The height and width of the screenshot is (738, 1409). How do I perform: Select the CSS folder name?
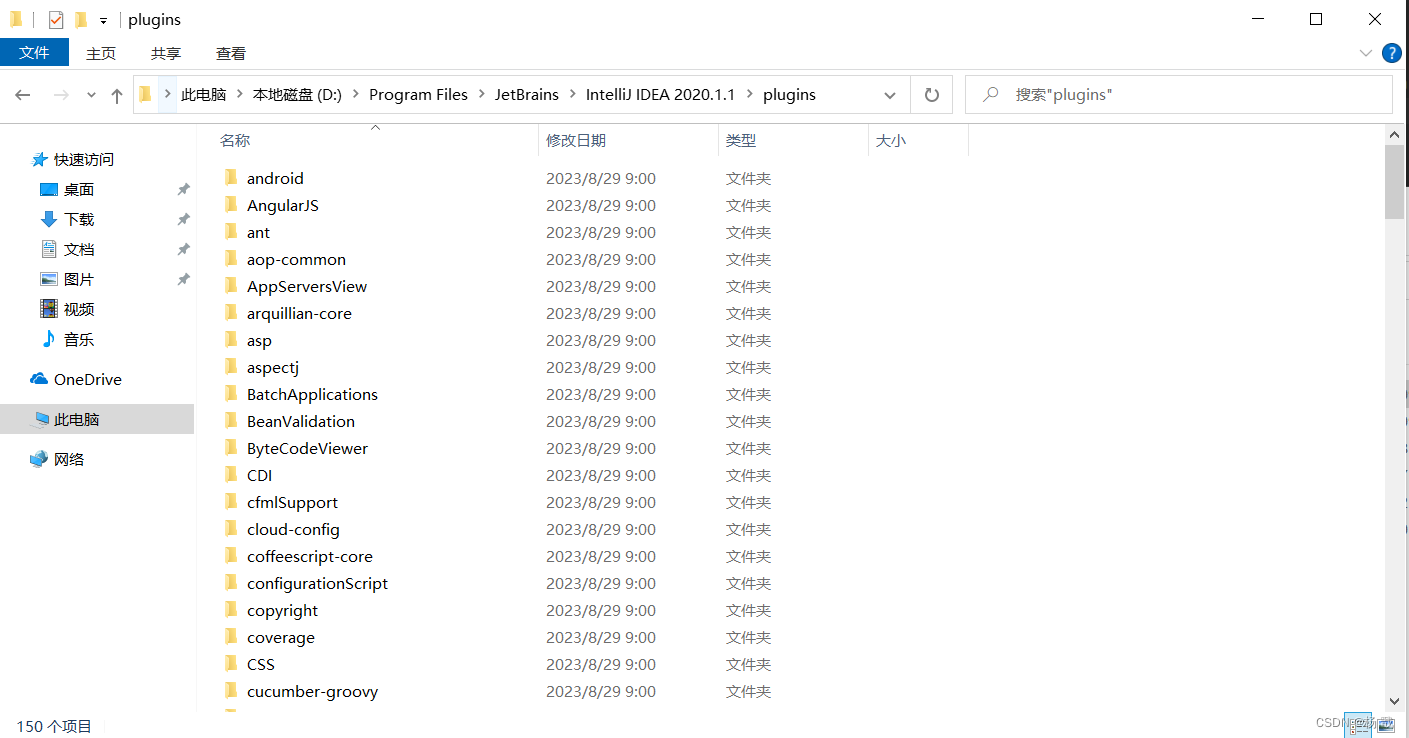click(261, 664)
